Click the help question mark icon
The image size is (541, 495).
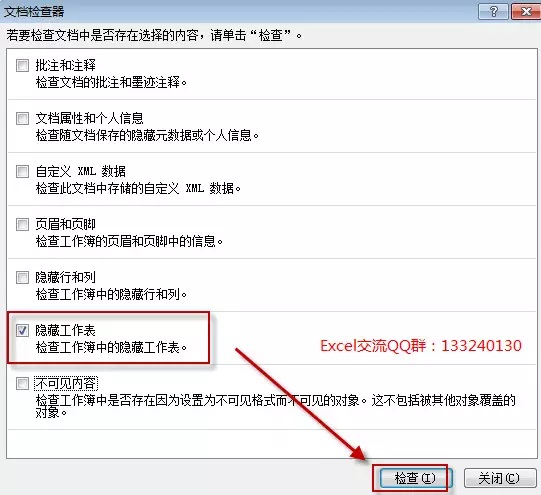[x=493, y=11]
